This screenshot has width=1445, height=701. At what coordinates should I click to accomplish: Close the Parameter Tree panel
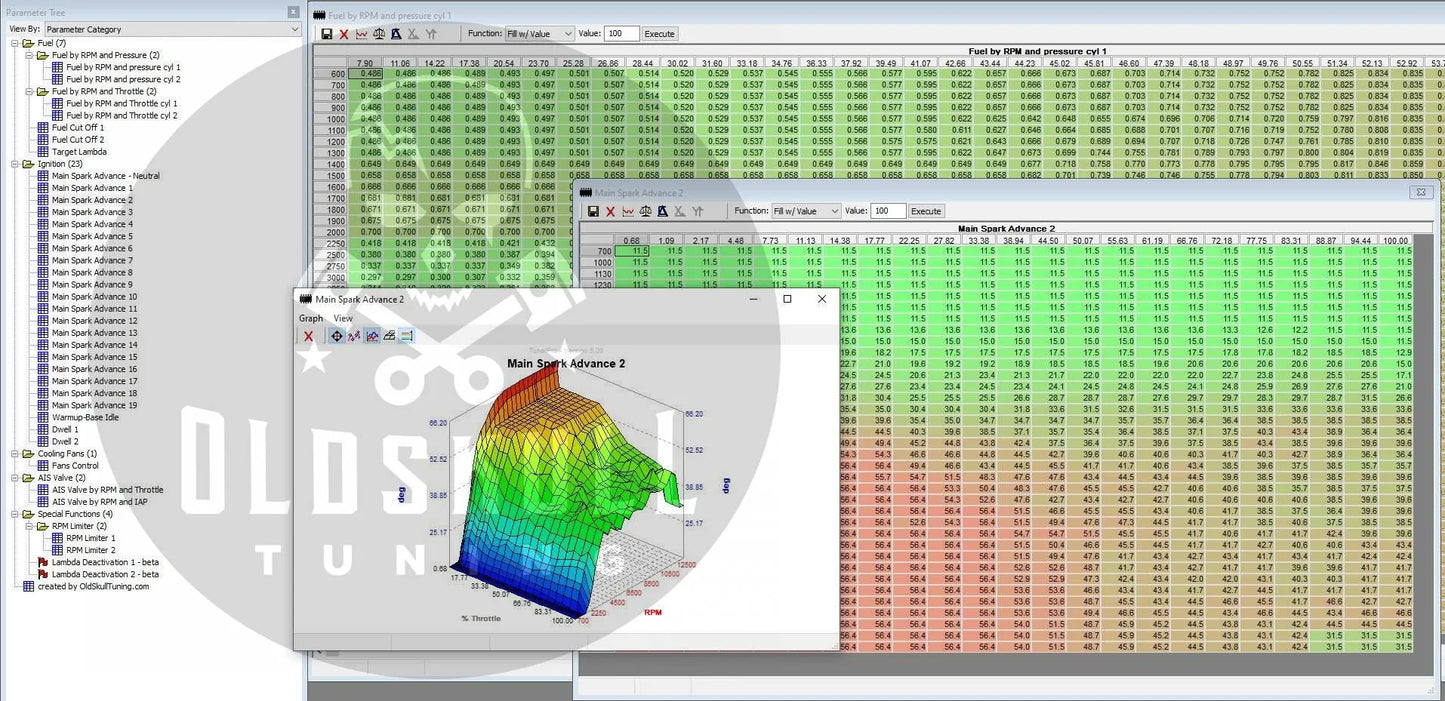tap(293, 12)
